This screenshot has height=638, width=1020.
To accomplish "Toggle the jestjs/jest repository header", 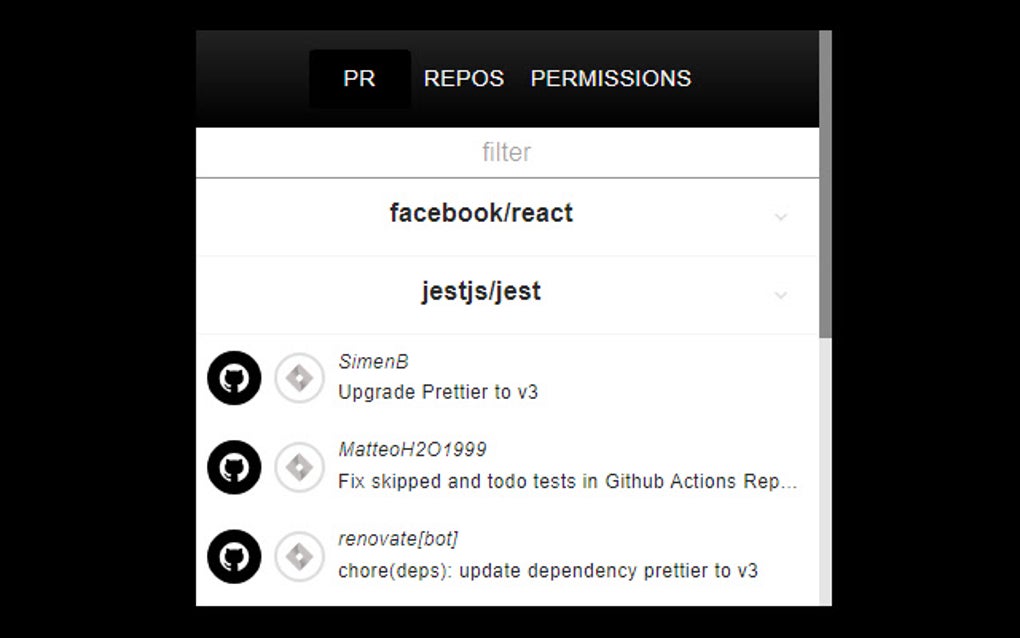I will click(x=481, y=292).
